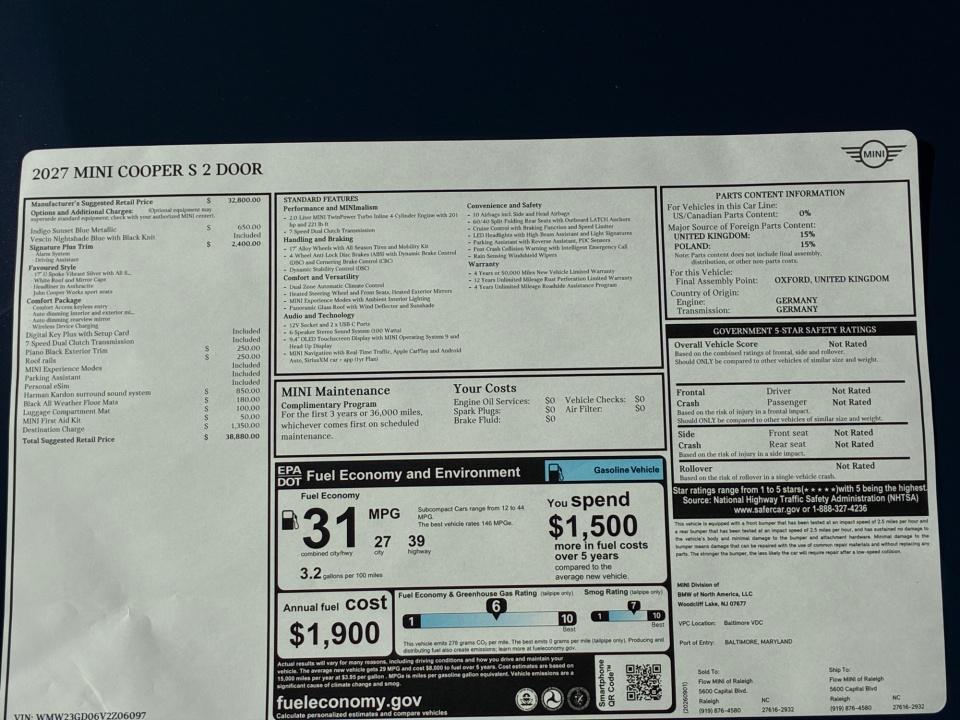Screen dimensions: 960x720
Task: Click the Your Costs heading
Action: (485, 388)
